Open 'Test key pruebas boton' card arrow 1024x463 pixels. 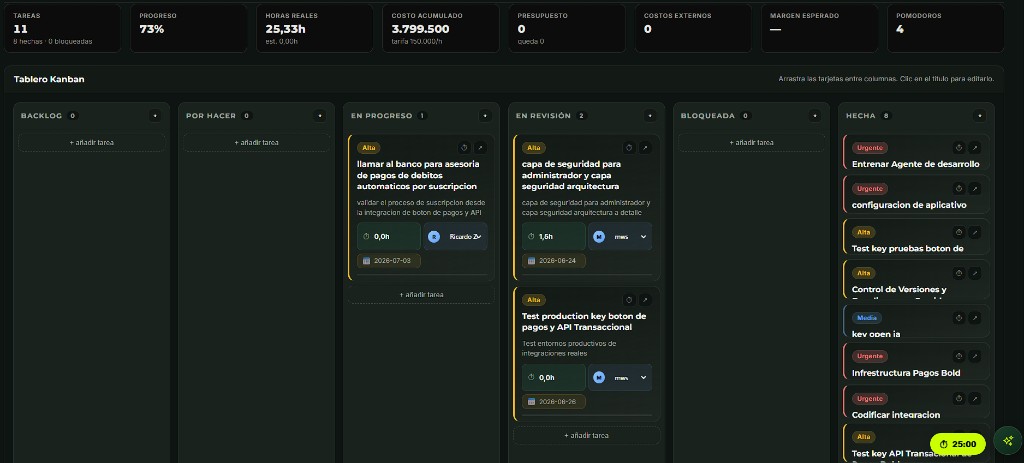click(x=974, y=232)
